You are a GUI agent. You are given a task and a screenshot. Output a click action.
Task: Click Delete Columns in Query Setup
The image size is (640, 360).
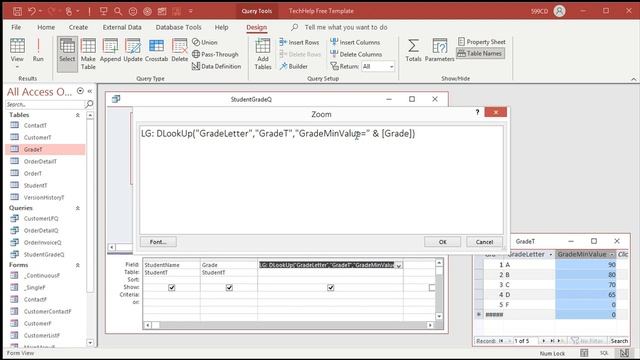[356, 54]
